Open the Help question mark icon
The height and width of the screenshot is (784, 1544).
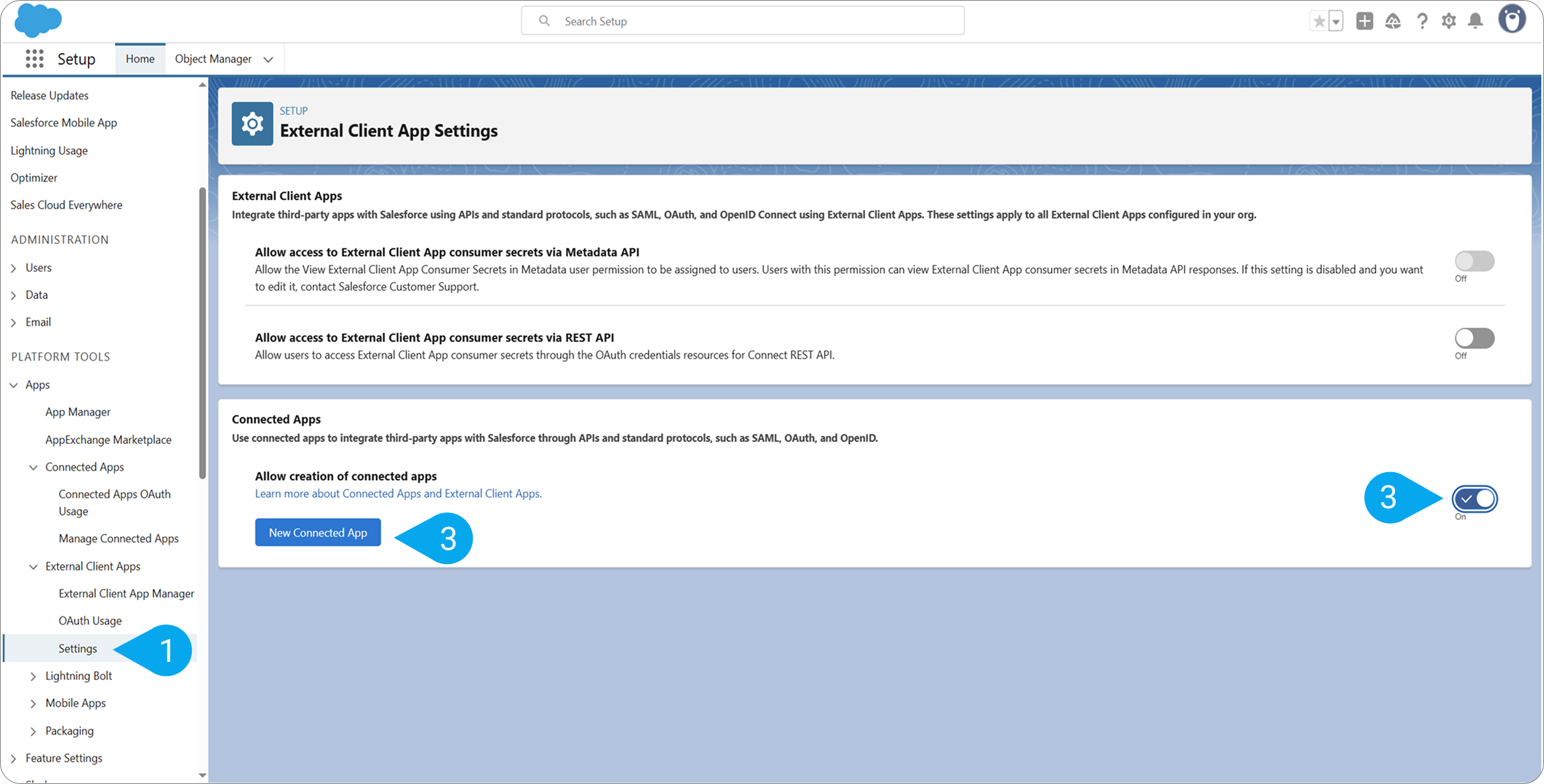pyautogui.click(x=1422, y=21)
